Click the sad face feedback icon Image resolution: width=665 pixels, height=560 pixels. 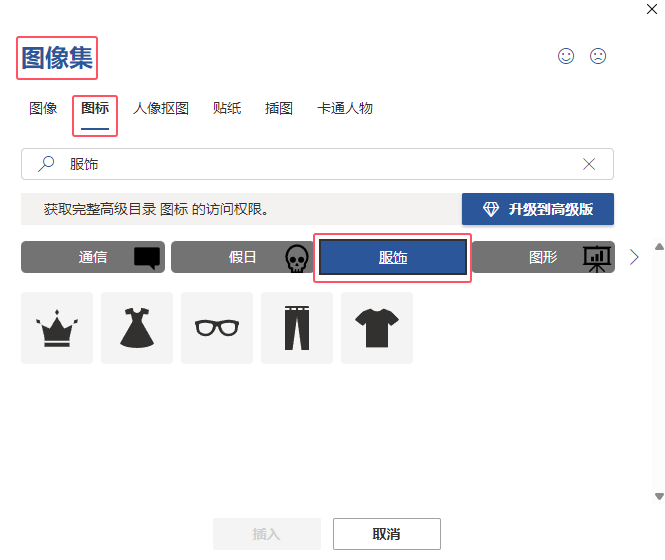(598, 56)
